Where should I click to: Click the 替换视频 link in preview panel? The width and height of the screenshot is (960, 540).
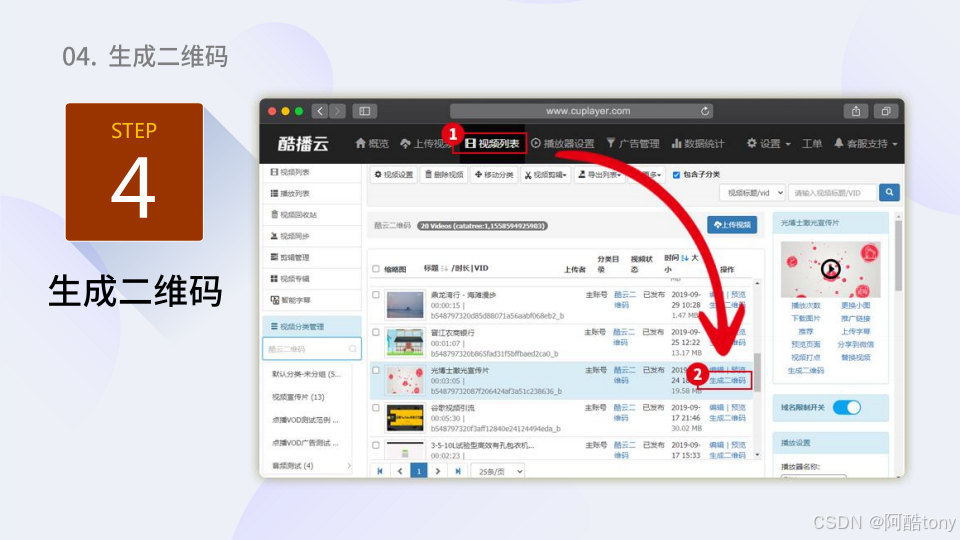tap(855, 357)
